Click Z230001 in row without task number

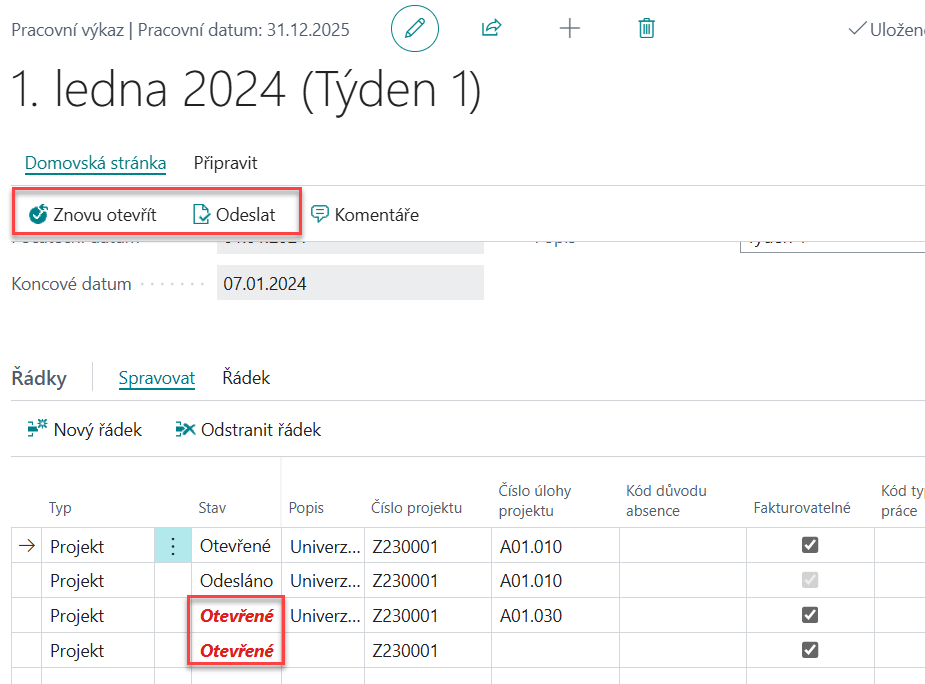(x=428, y=650)
